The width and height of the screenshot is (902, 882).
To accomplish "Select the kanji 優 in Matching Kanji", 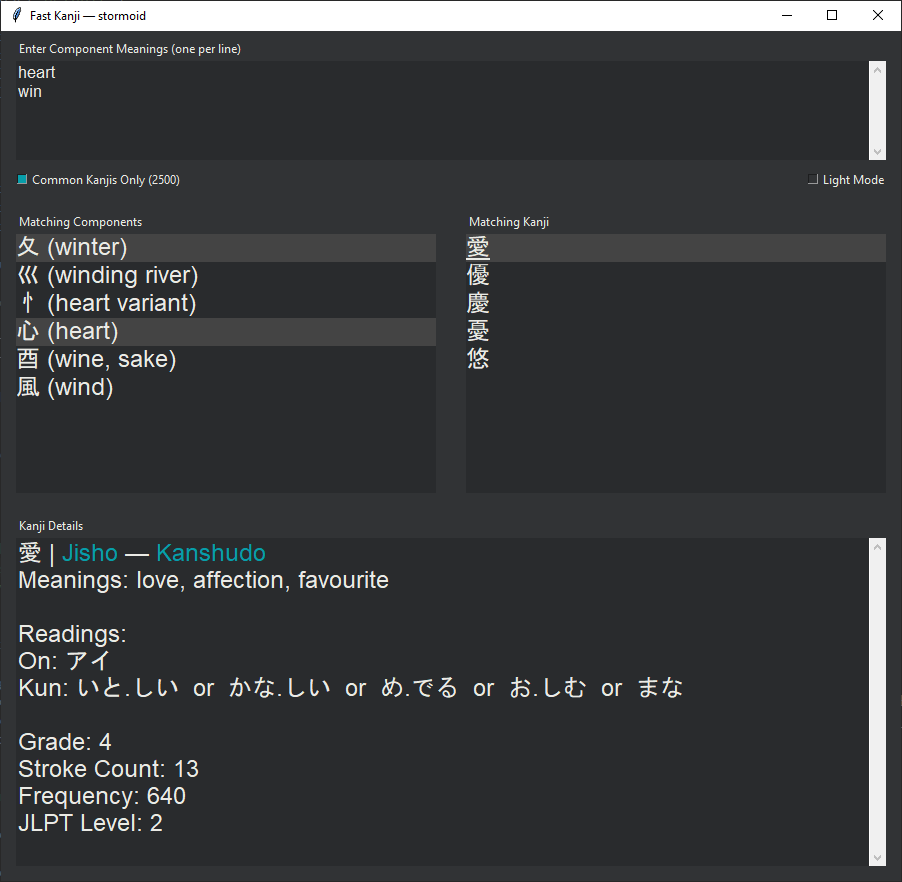I will click(477, 275).
